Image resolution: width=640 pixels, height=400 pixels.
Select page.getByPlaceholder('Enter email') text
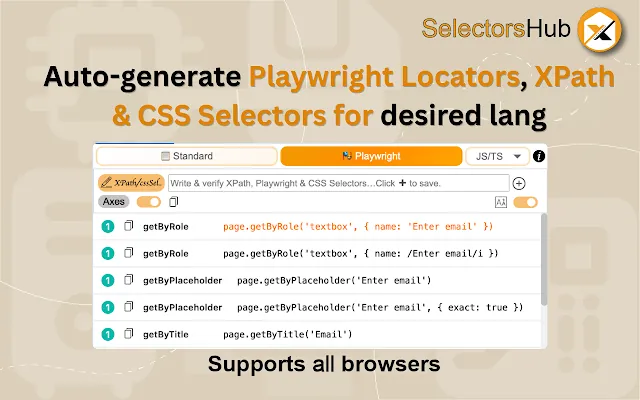pyautogui.click(x=334, y=280)
